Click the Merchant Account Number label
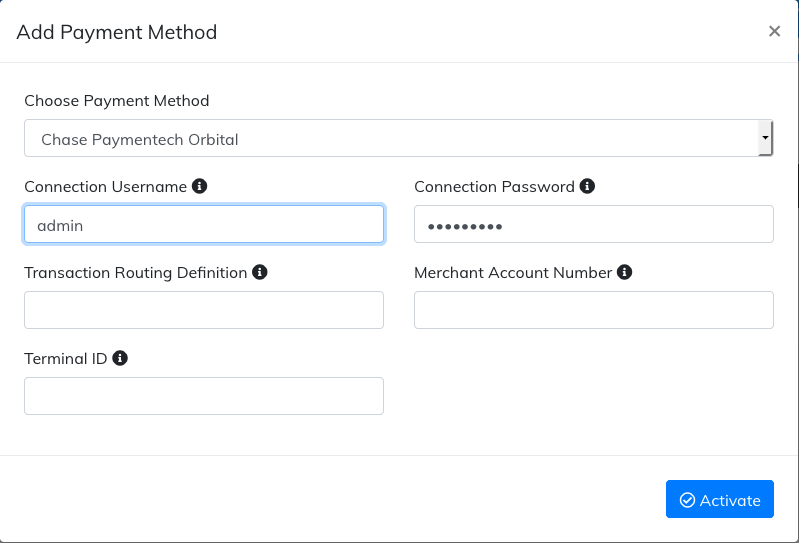Viewport: 799px width, 543px height. tap(513, 273)
